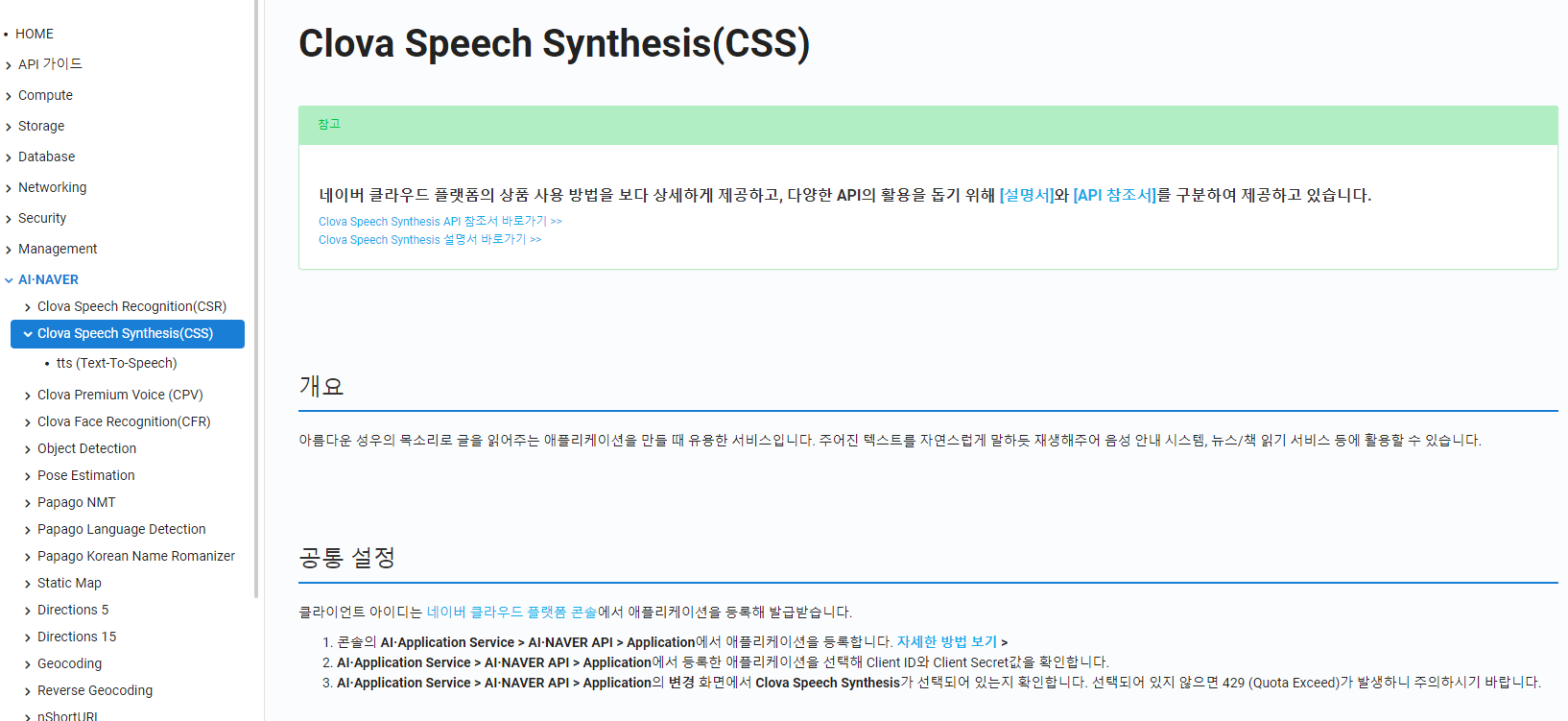1568x721 pixels.
Task: Open Networking menu item
Action: (x=52, y=187)
